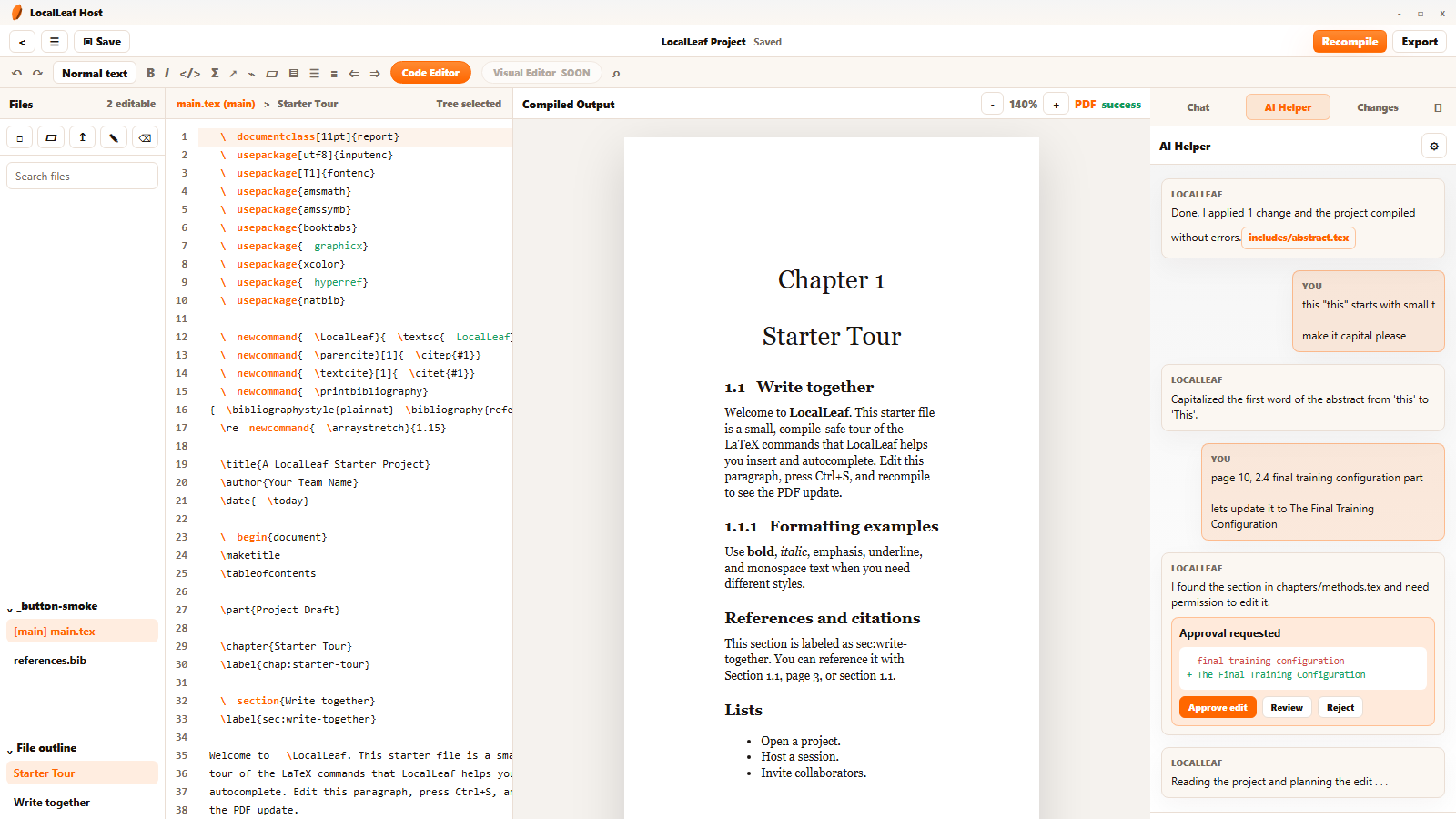Click PDF success status
1456x819 pixels.
tap(1107, 105)
